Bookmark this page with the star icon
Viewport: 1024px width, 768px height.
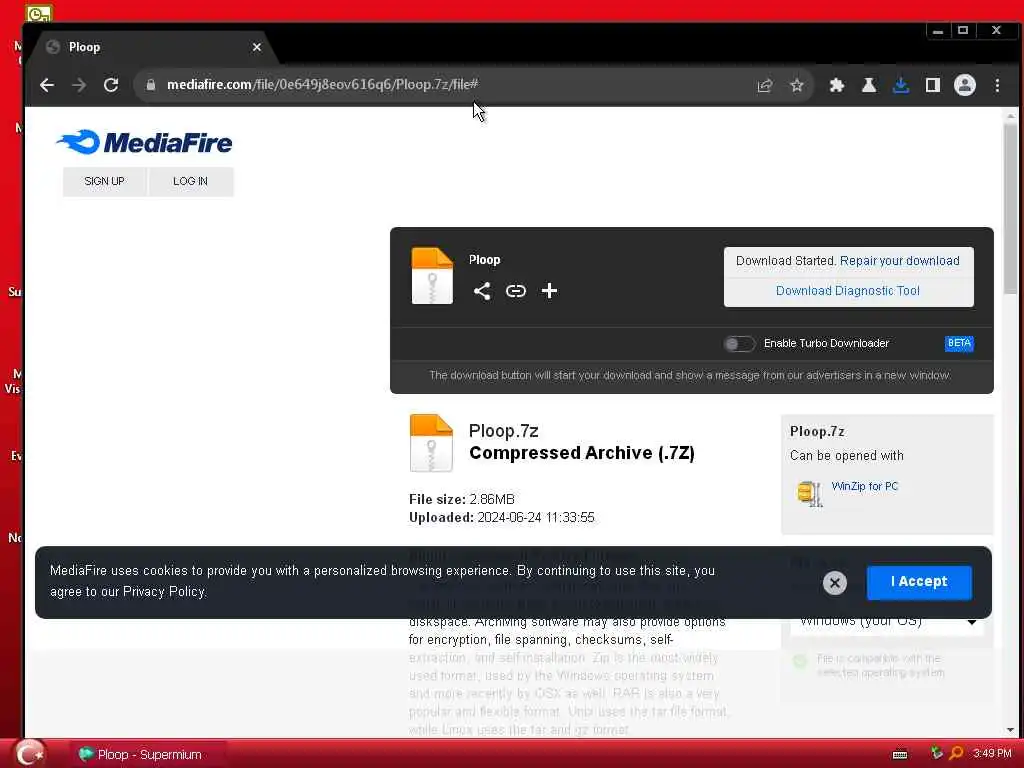797,86
